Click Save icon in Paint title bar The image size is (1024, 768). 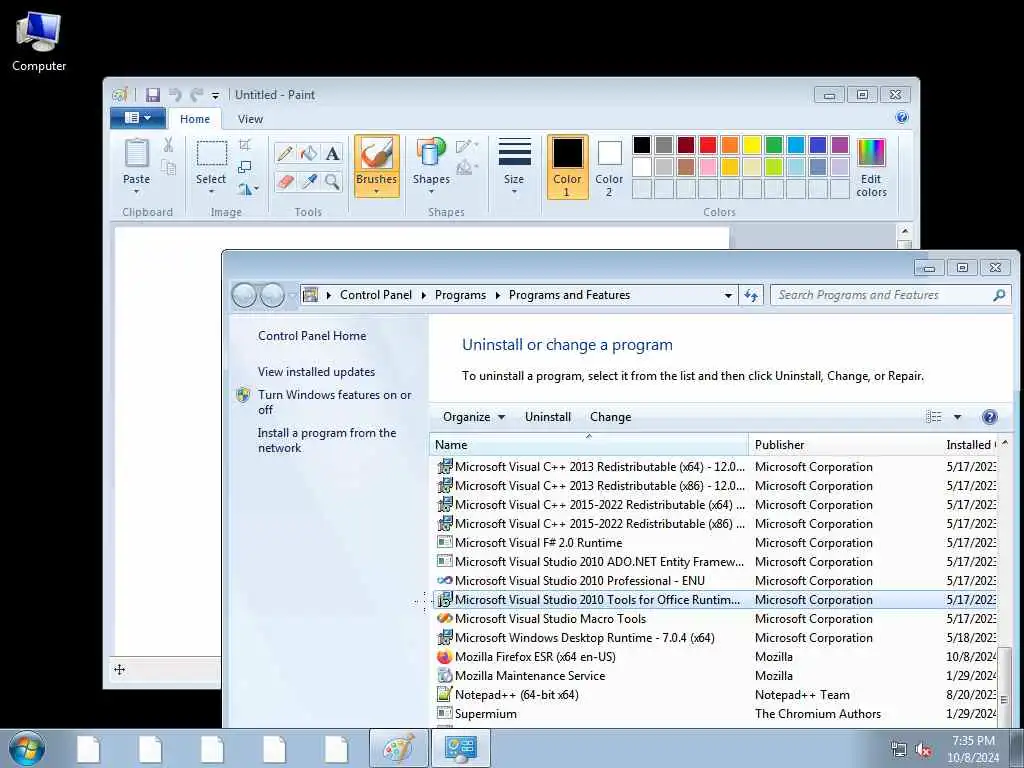(153, 95)
